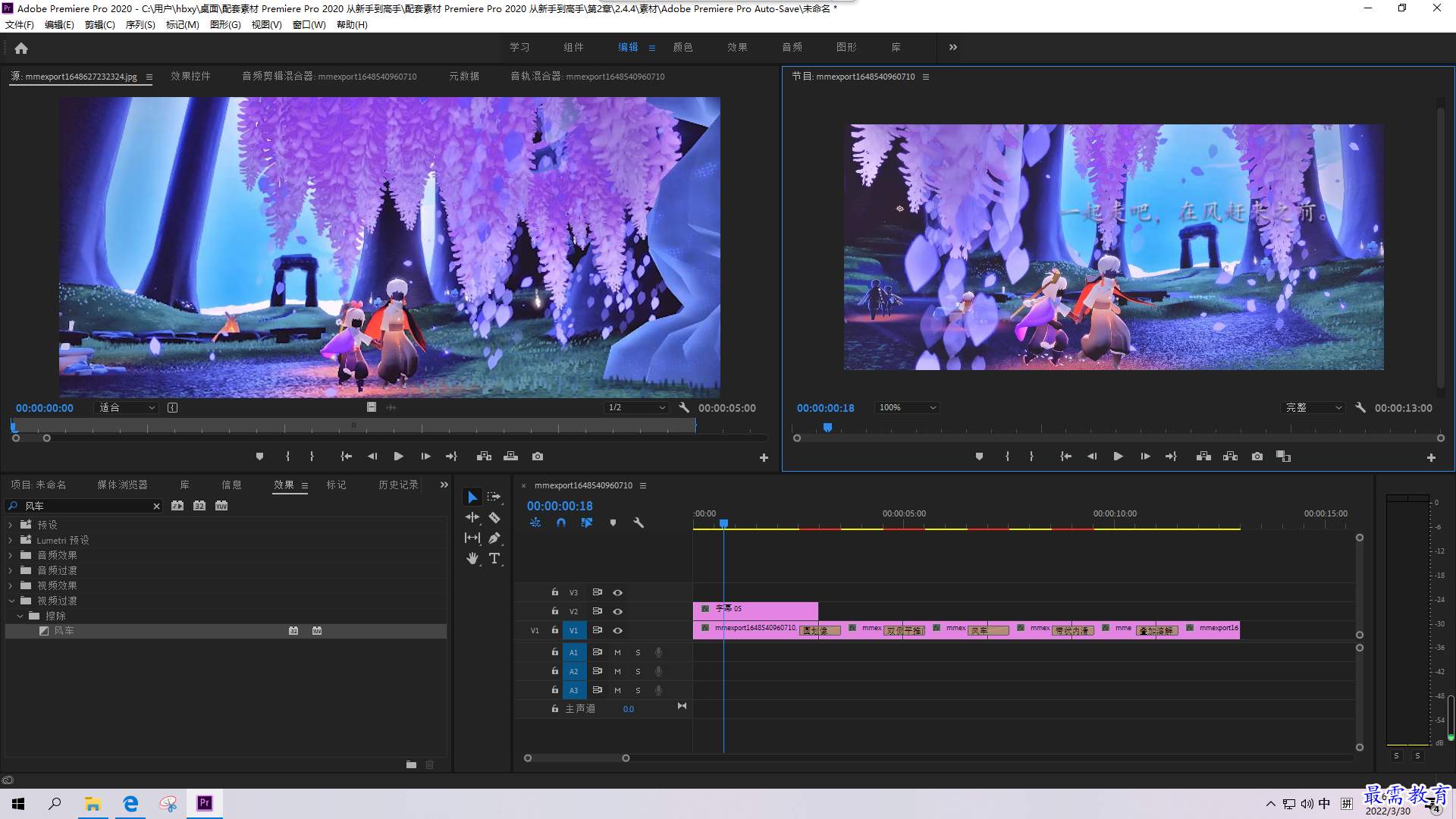Clear the effects search field
The height and width of the screenshot is (819, 1456).
click(x=156, y=506)
